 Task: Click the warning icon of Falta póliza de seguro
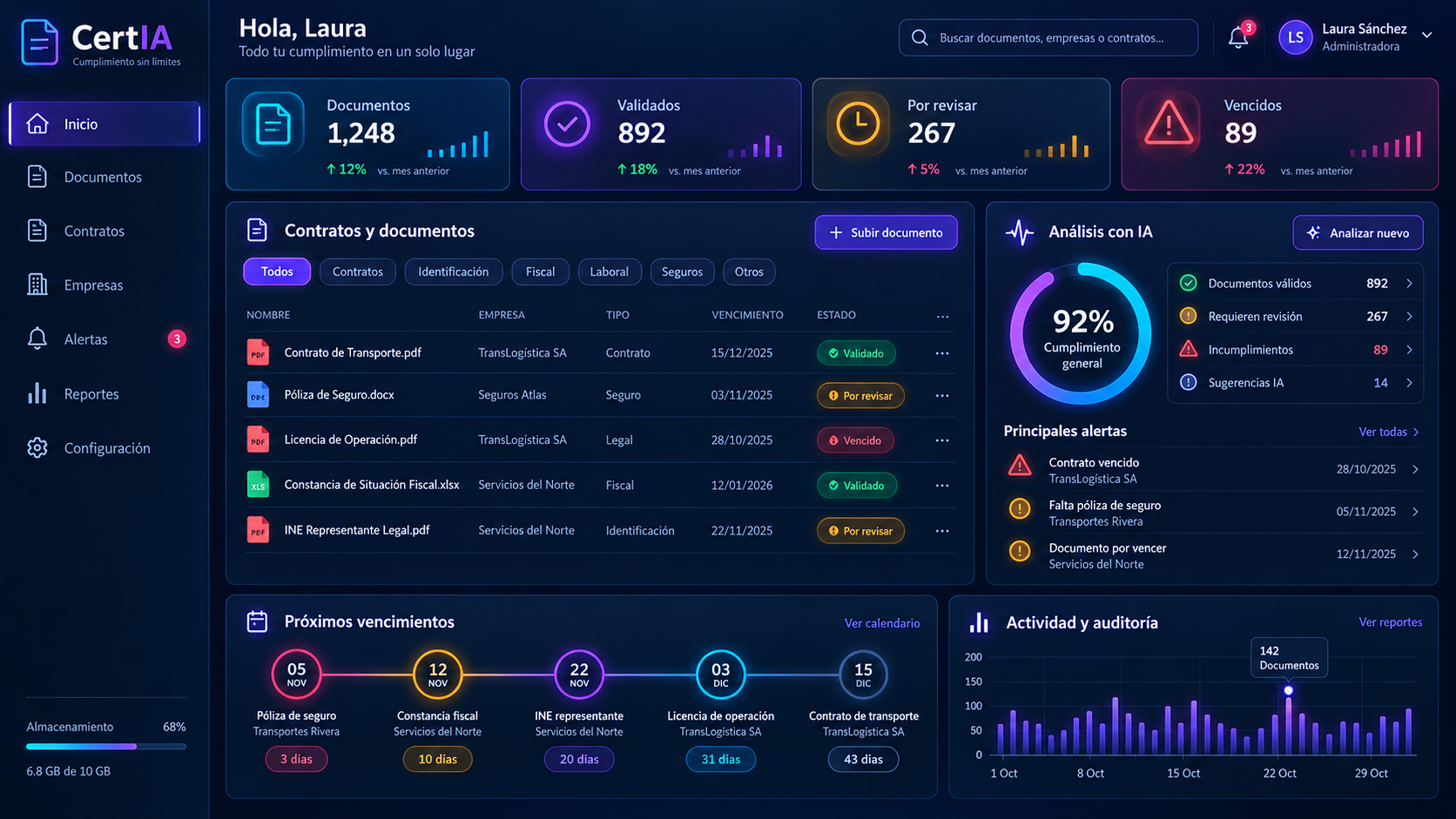(1020, 508)
